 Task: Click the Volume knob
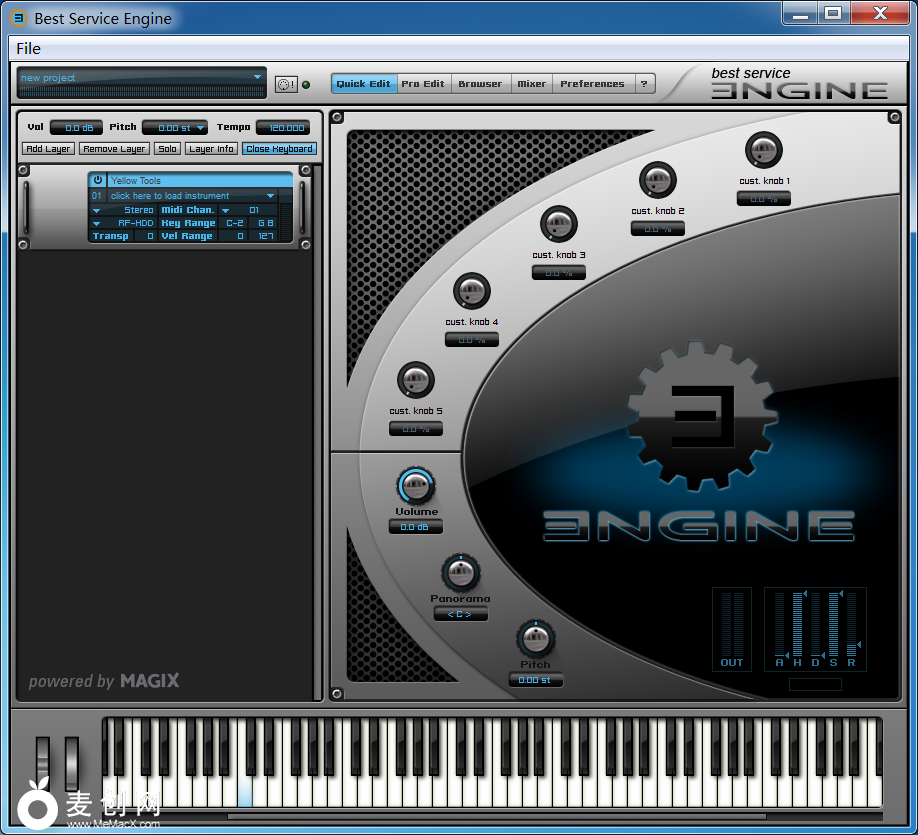[x=416, y=486]
